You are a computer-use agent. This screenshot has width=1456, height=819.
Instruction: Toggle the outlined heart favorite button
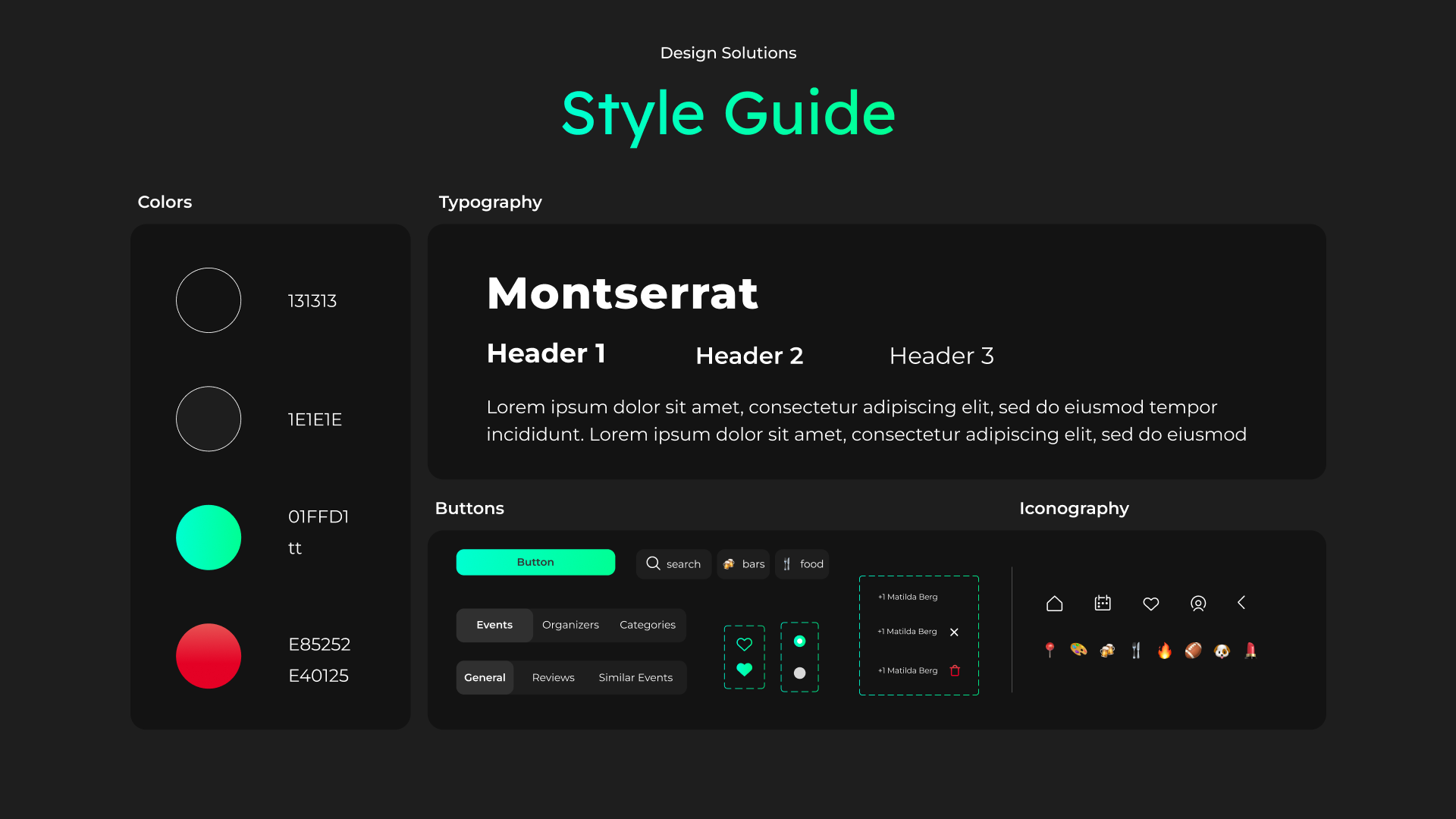tap(745, 644)
